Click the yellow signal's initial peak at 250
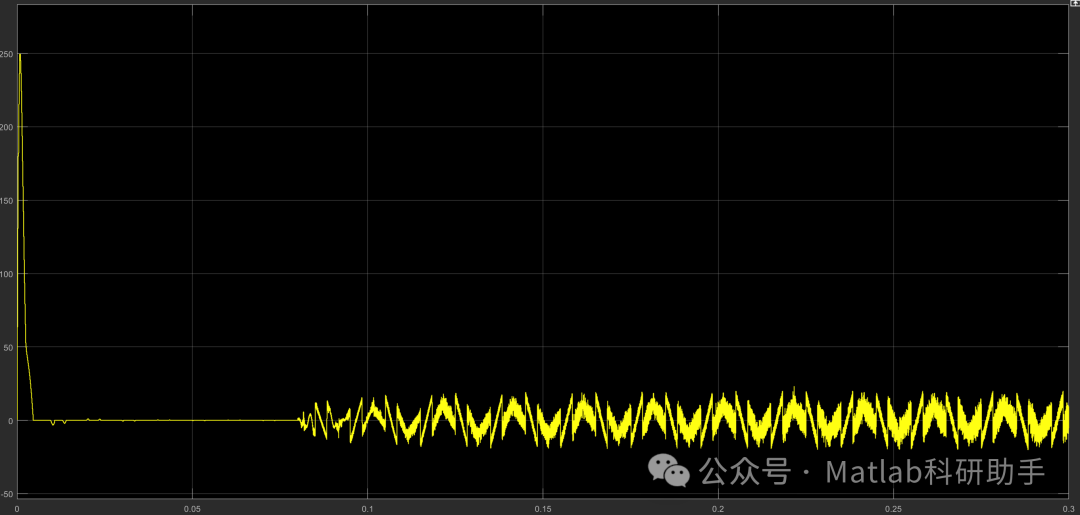The width and height of the screenshot is (1080, 515). pos(20,54)
